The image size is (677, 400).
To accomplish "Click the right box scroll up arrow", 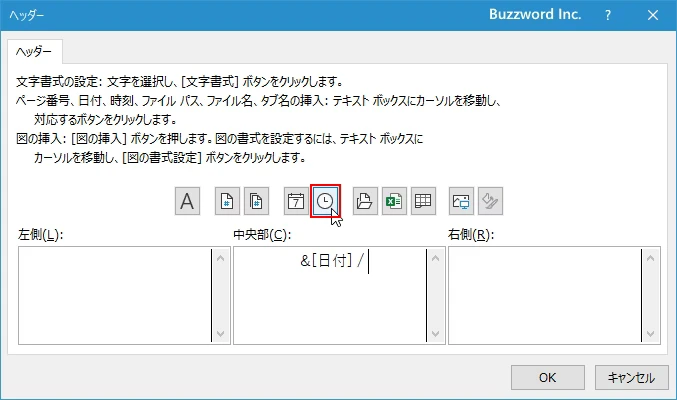I will [651, 258].
